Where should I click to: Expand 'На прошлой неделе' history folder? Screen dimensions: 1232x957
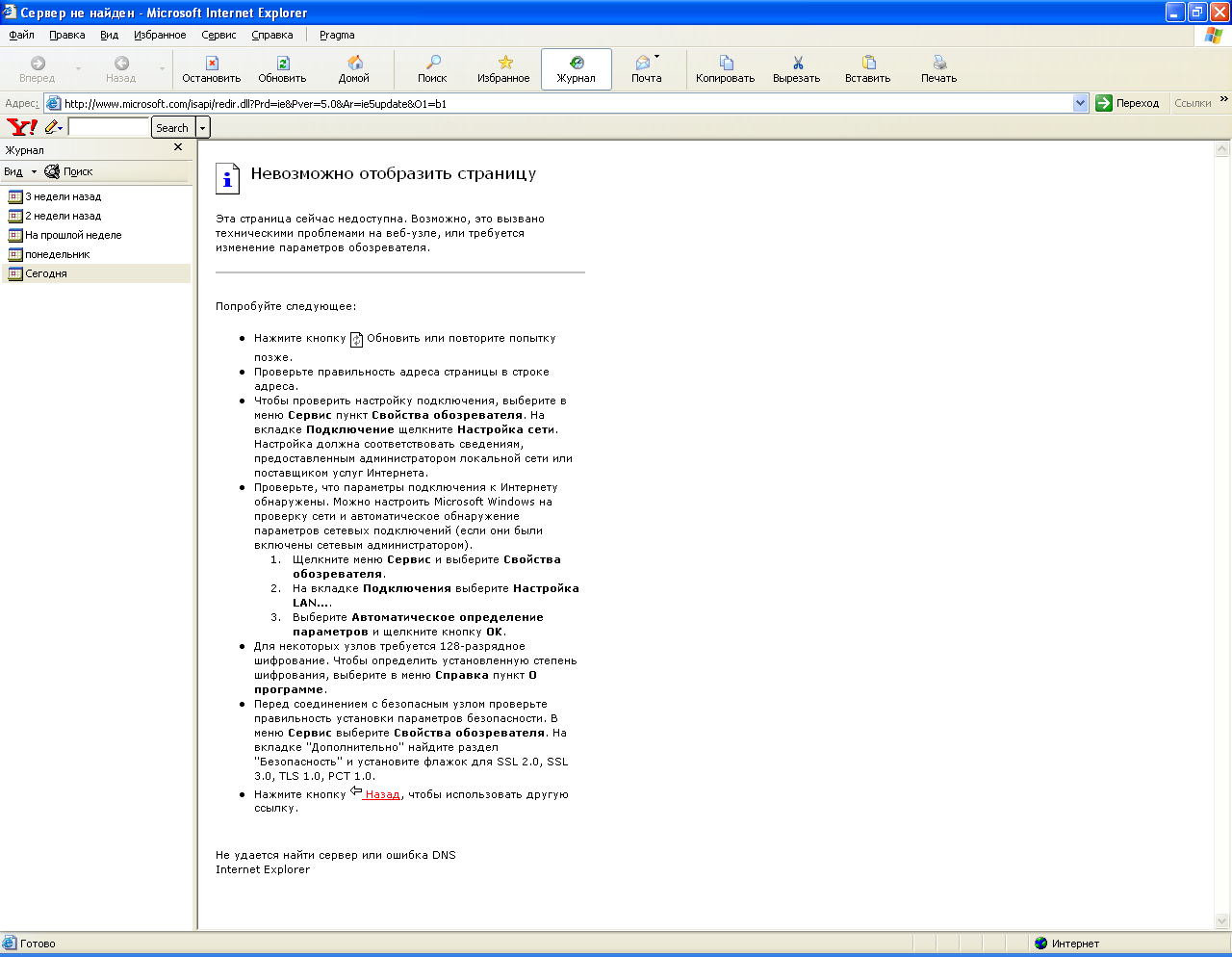coord(65,235)
